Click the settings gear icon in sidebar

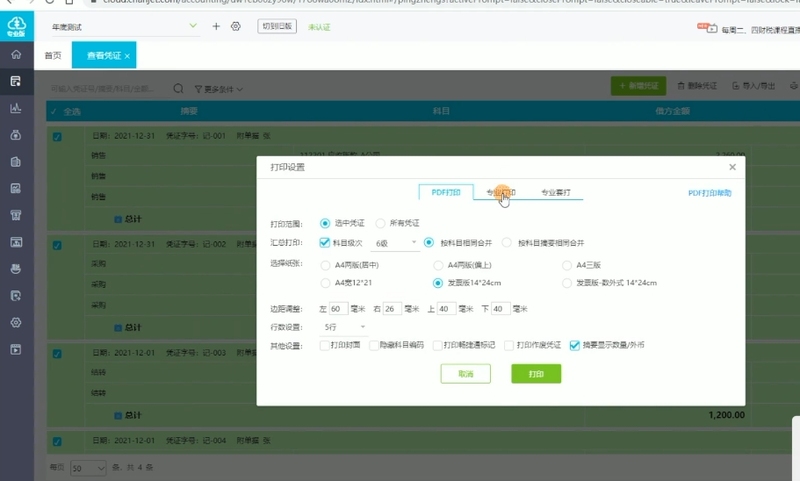tap(15, 322)
